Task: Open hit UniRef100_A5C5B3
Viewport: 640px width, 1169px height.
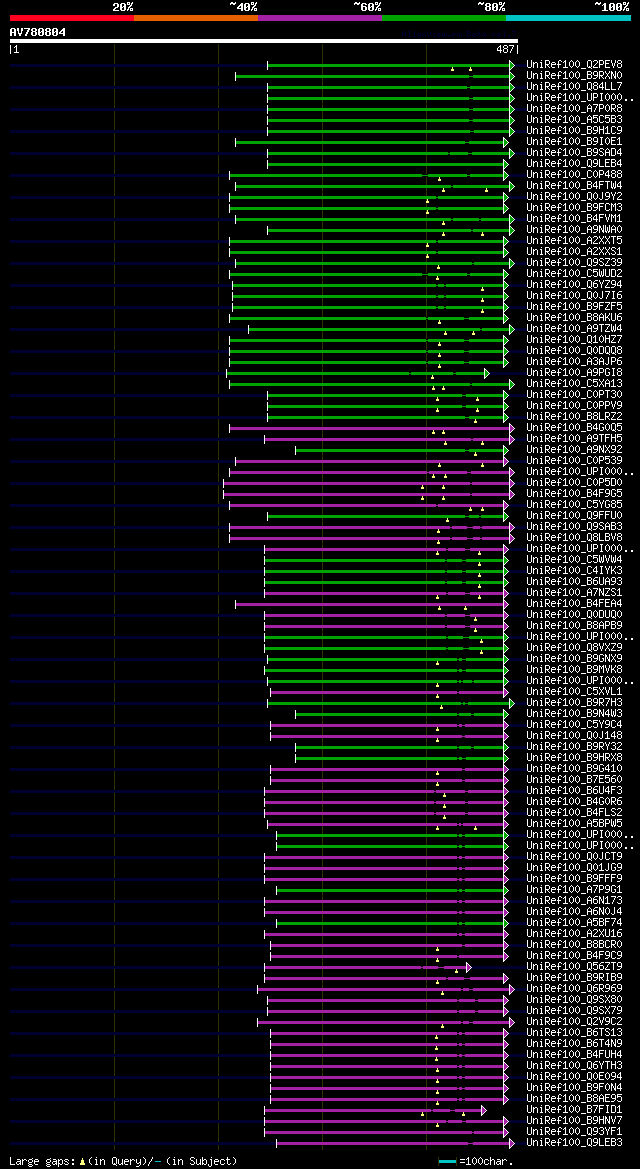Action: 574,119
